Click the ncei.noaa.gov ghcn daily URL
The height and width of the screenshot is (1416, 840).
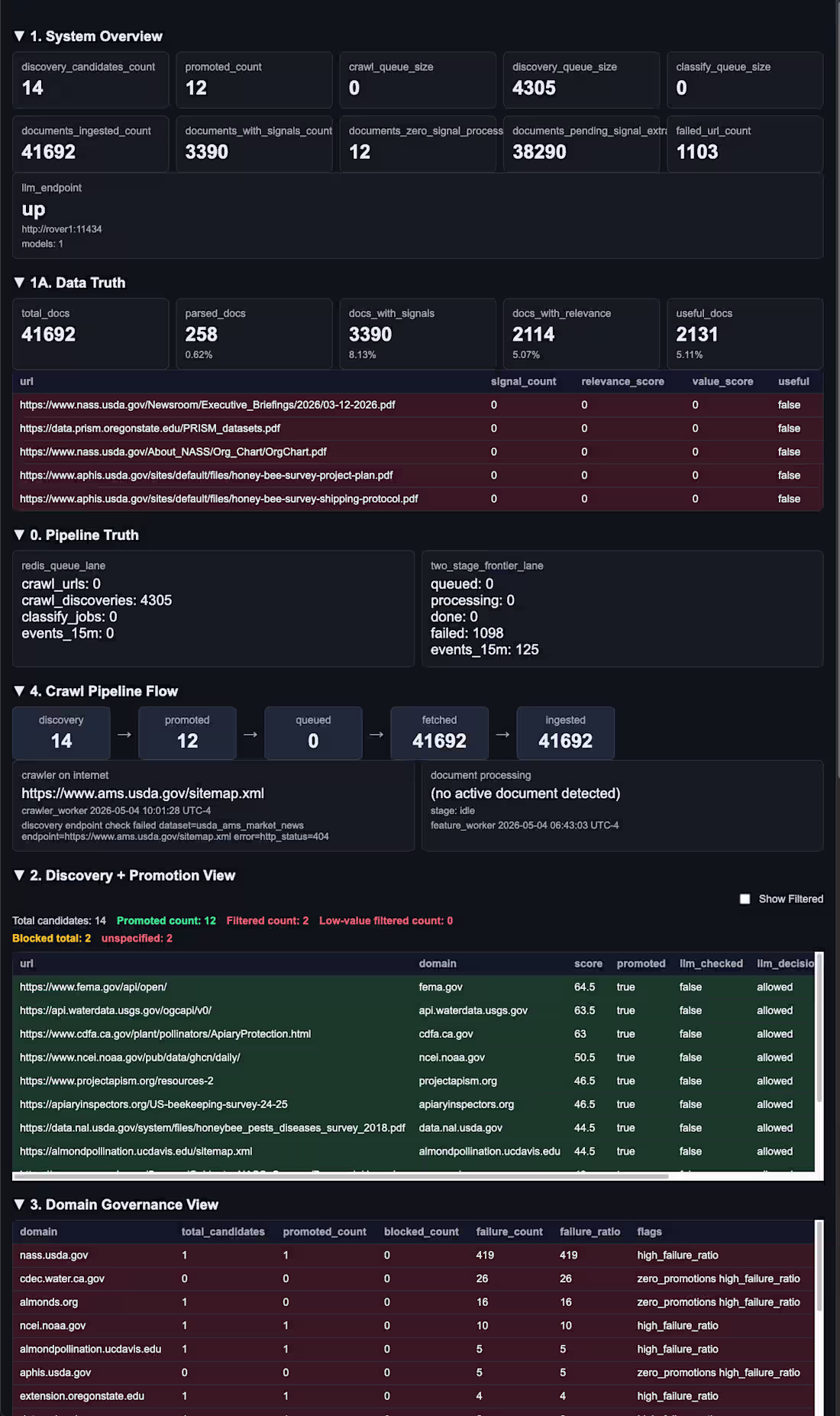click(x=130, y=1058)
